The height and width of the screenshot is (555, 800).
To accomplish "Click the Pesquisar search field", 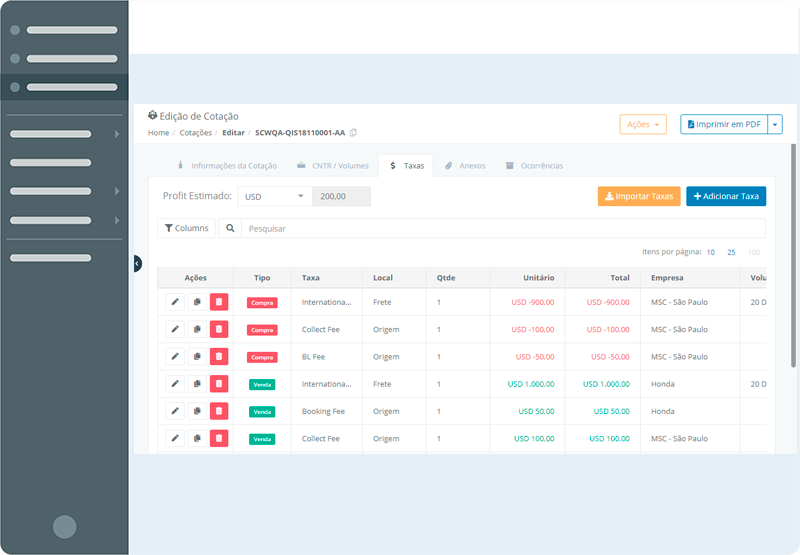I will [x=500, y=228].
